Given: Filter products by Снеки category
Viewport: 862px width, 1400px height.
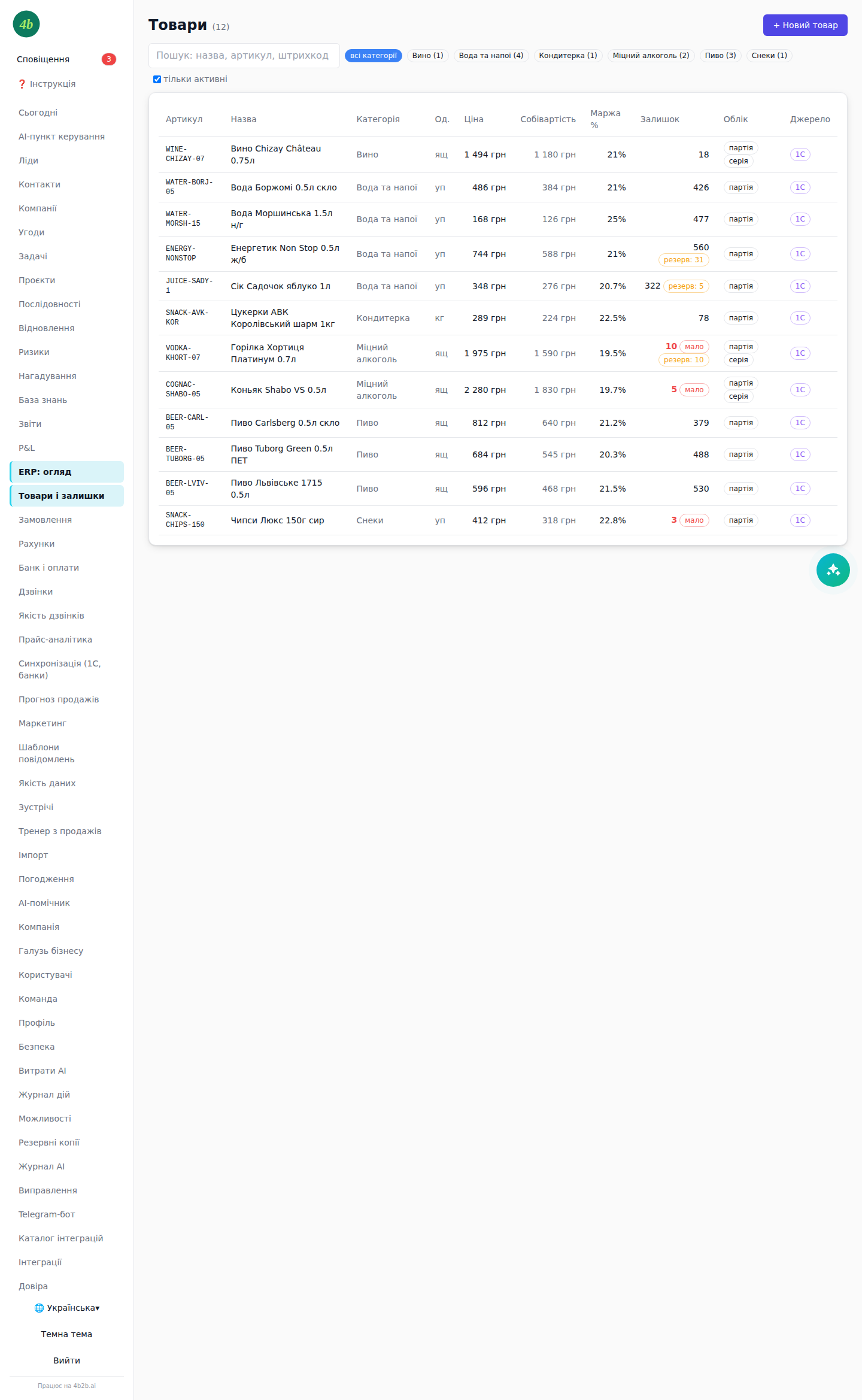Looking at the screenshot, I should (x=769, y=56).
